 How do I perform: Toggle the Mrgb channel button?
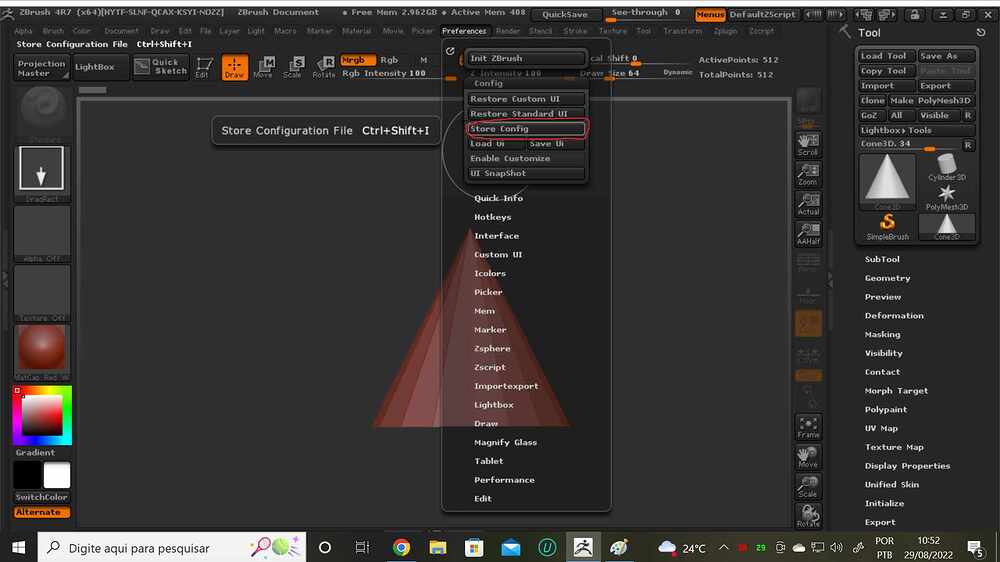pos(357,60)
